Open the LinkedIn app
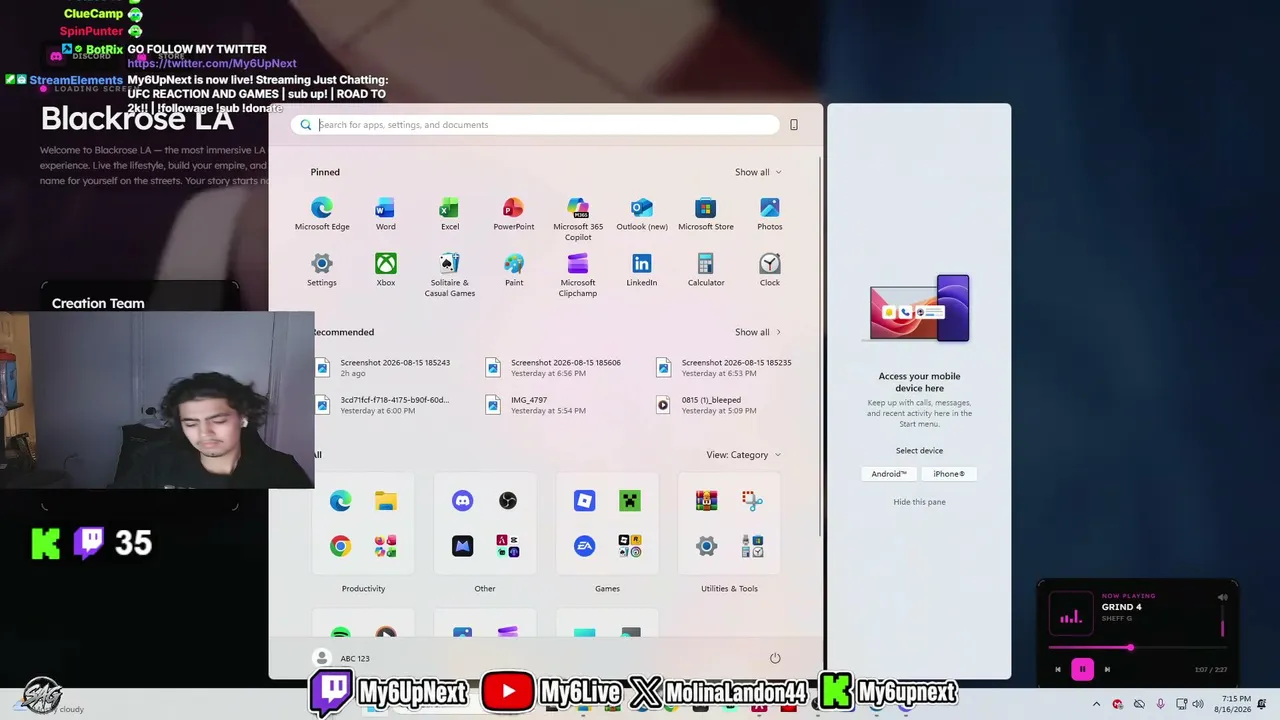 [x=642, y=269]
